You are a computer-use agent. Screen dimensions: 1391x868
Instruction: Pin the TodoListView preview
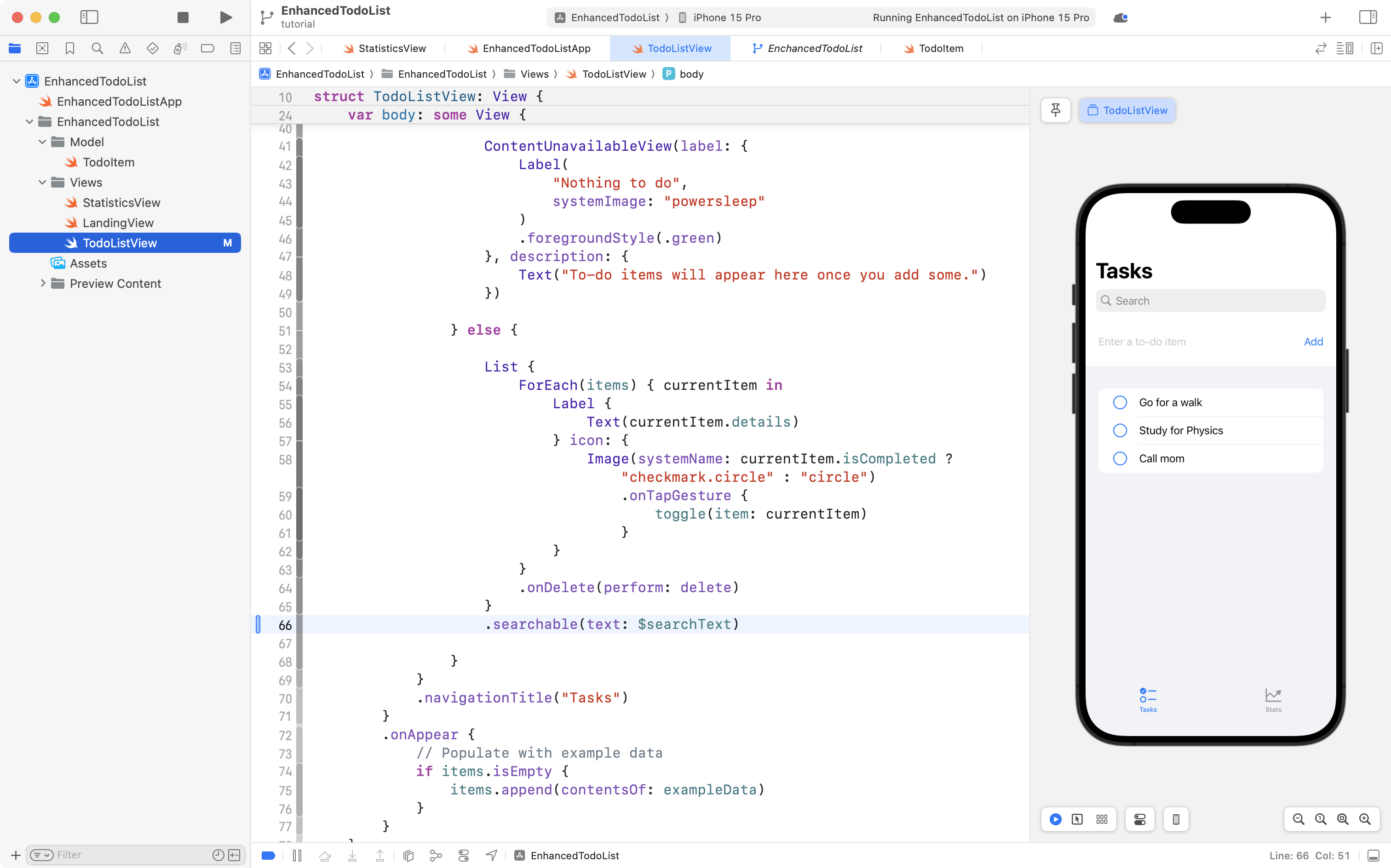click(1056, 110)
